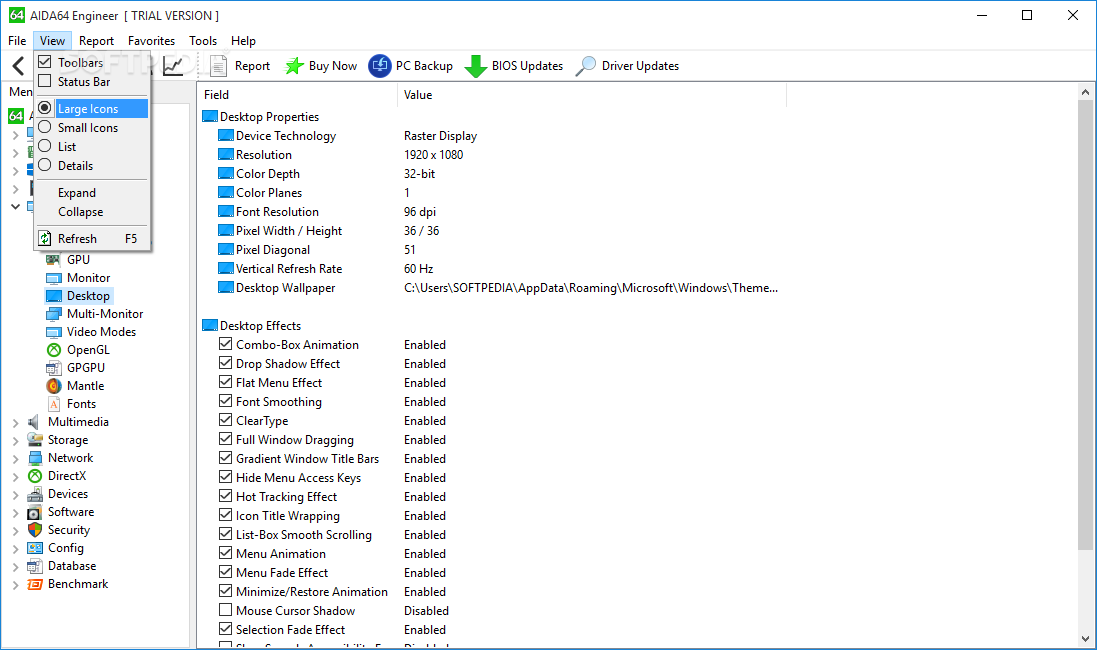Click the DirectX green X icon

click(35, 476)
